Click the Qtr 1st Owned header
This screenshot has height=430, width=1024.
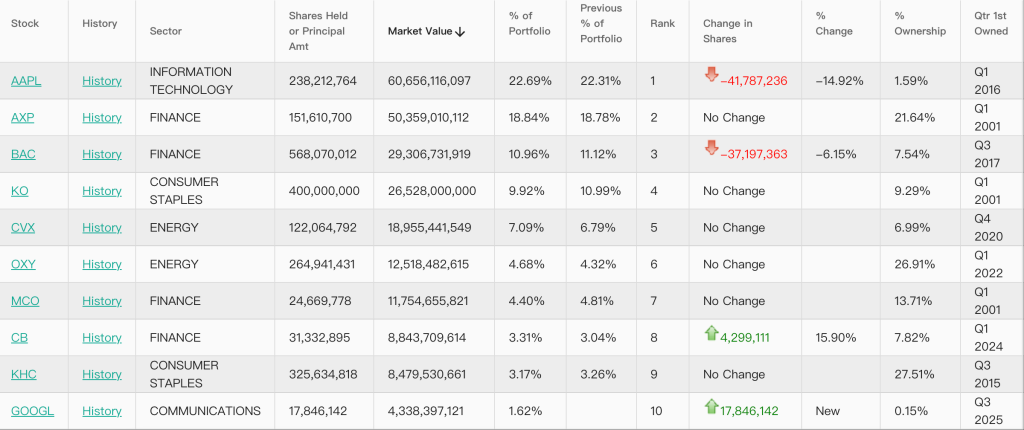[990, 24]
